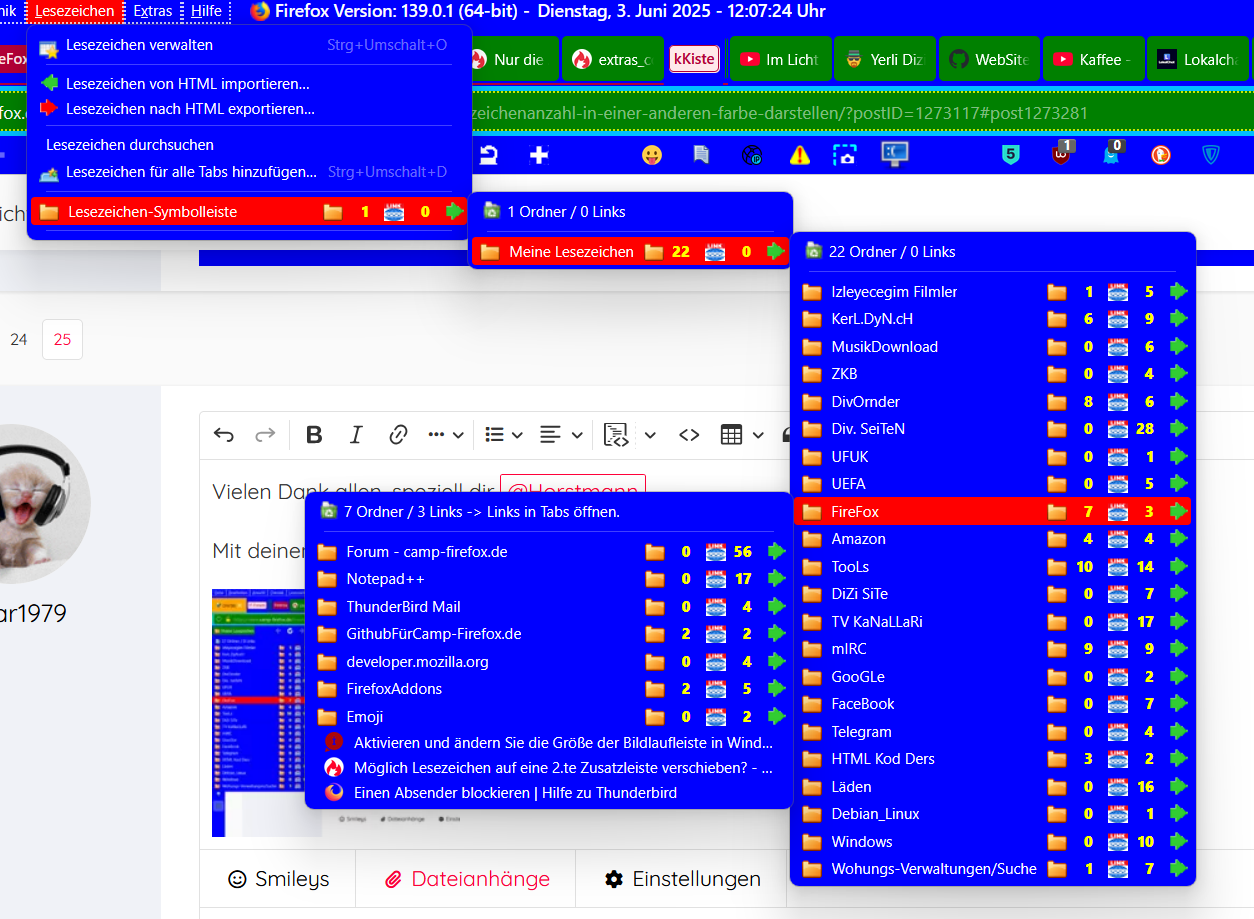Go to page 25 in pagination

pos(62,340)
